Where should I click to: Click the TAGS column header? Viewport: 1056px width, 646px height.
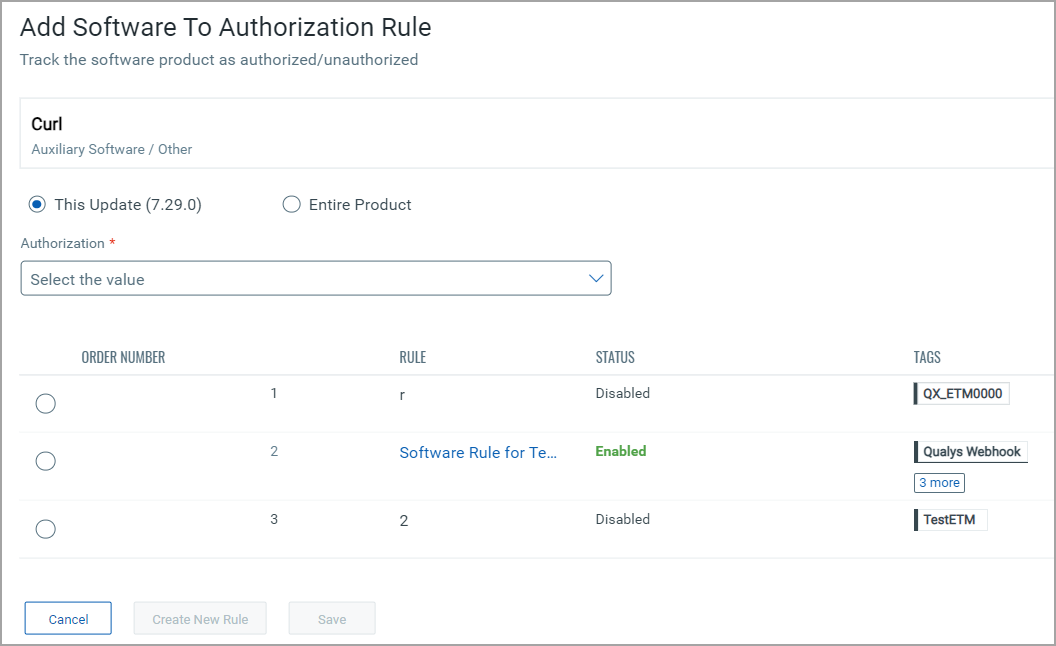927,357
